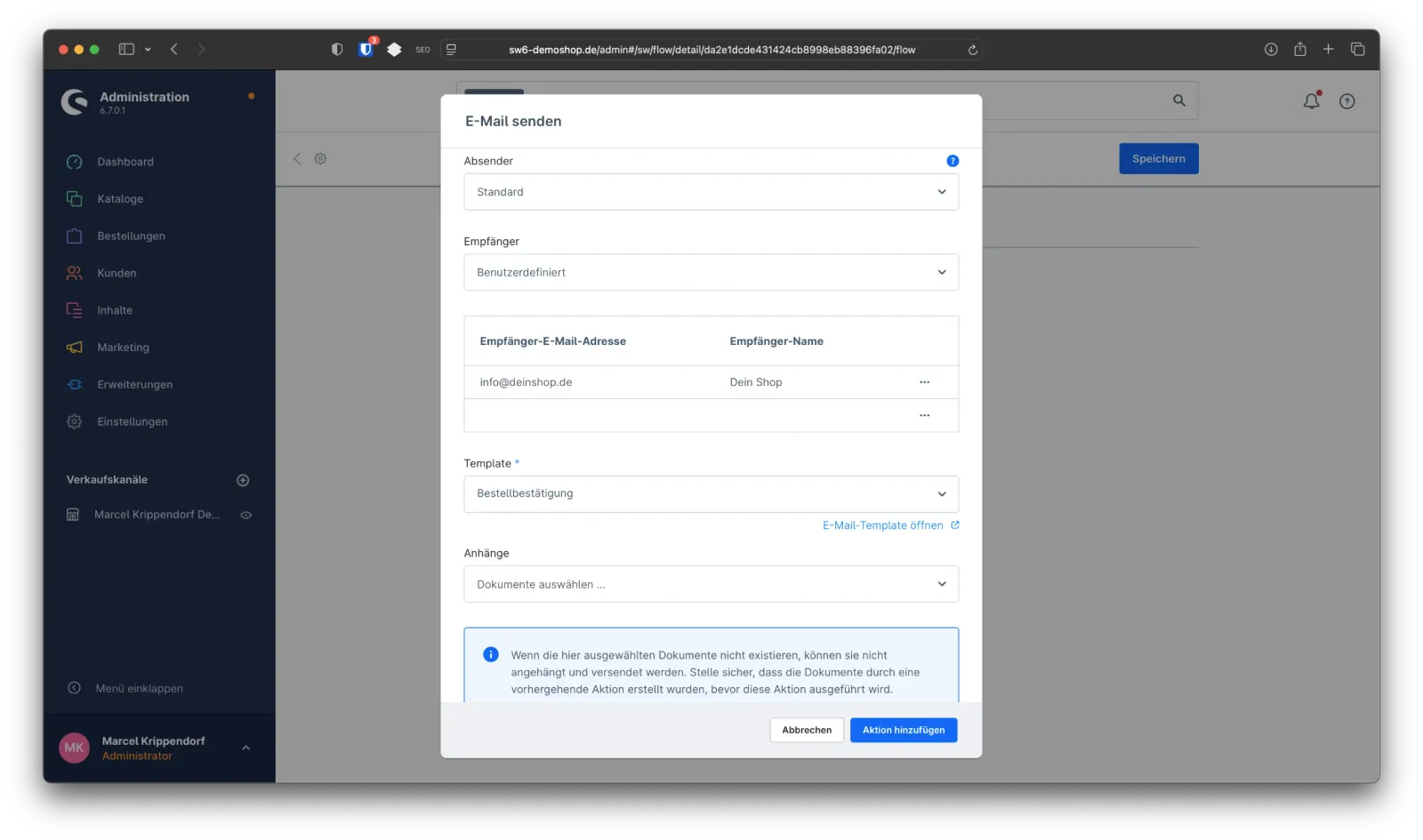
Task: Open context menu for info@deinshop.de row
Action: tap(924, 382)
